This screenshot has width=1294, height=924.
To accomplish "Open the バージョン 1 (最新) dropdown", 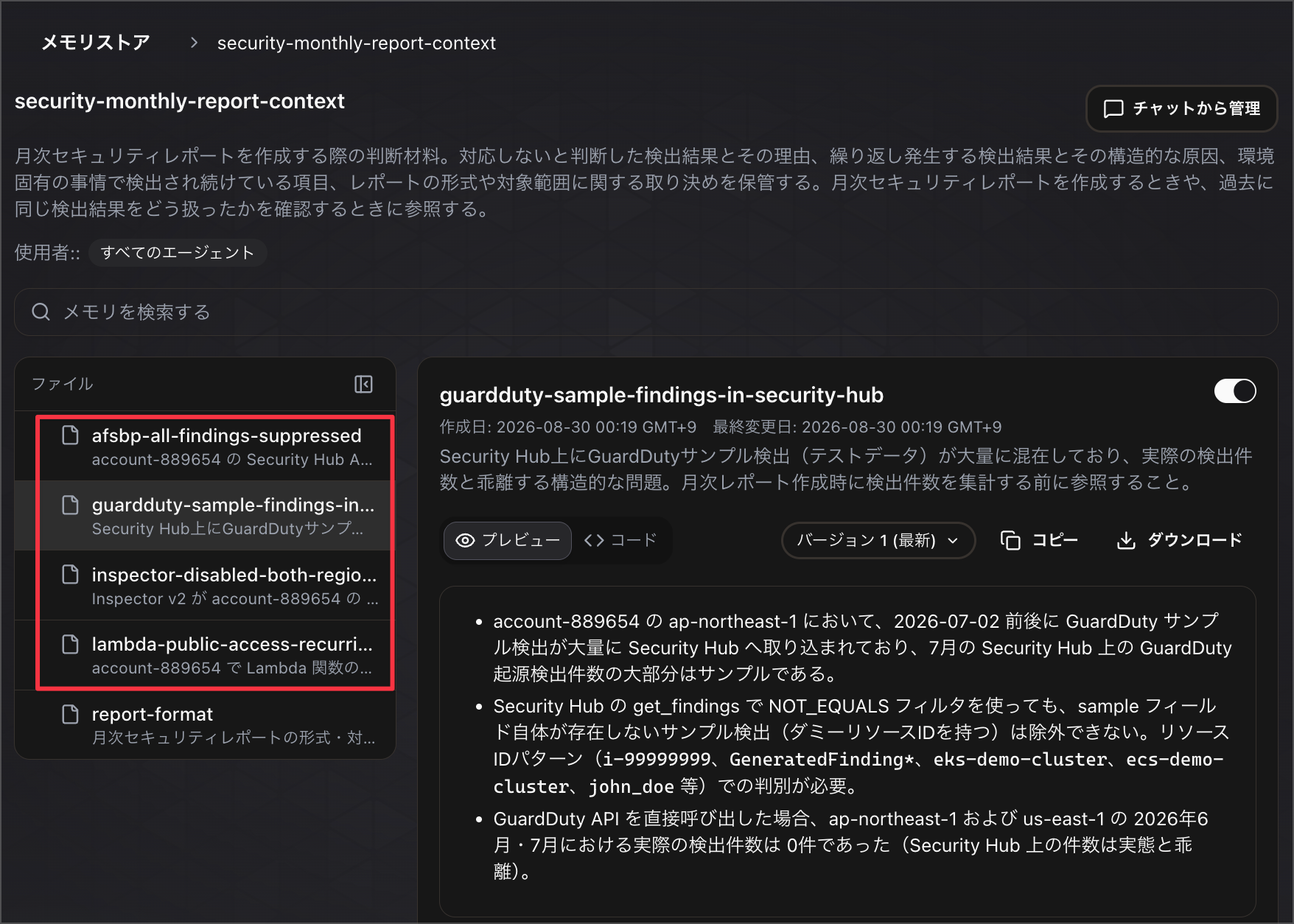I will 878,540.
